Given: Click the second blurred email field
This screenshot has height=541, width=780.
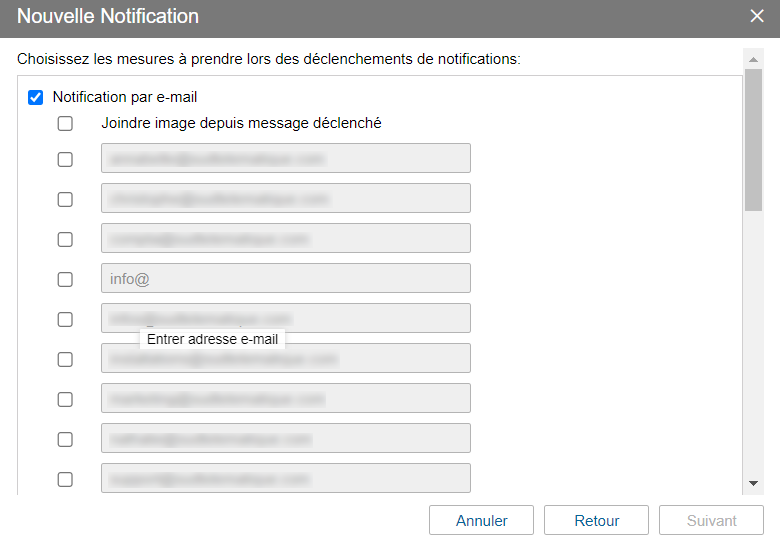Looking at the screenshot, I should pos(286,198).
